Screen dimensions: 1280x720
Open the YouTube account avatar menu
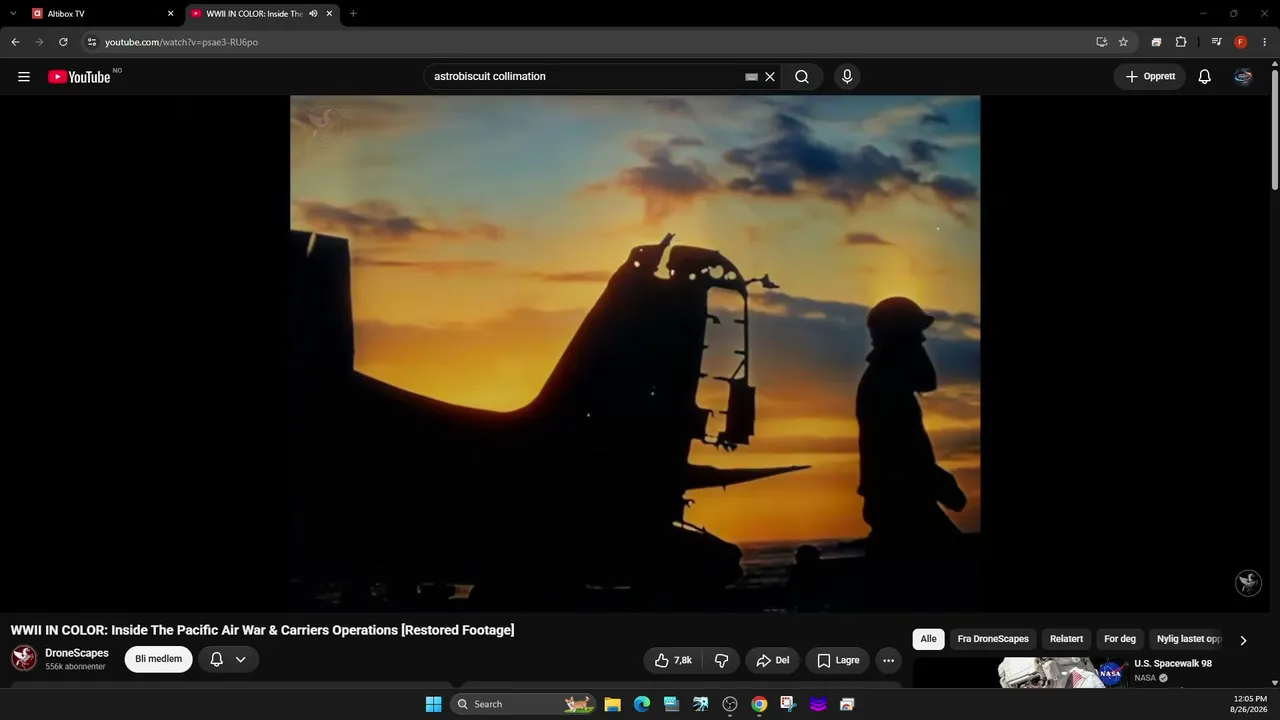tap(1243, 77)
